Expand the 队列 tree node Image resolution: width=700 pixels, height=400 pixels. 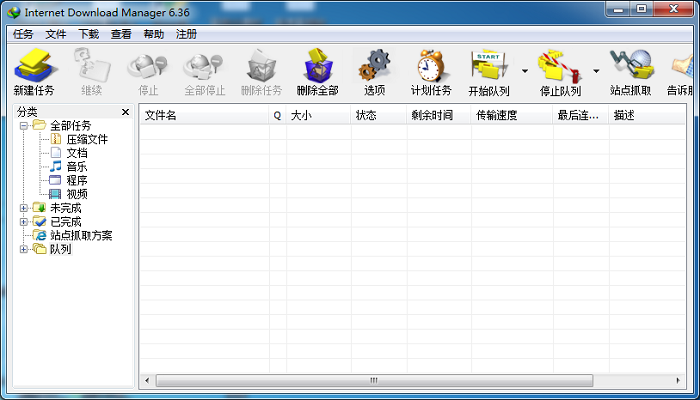click(x=24, y=250)
